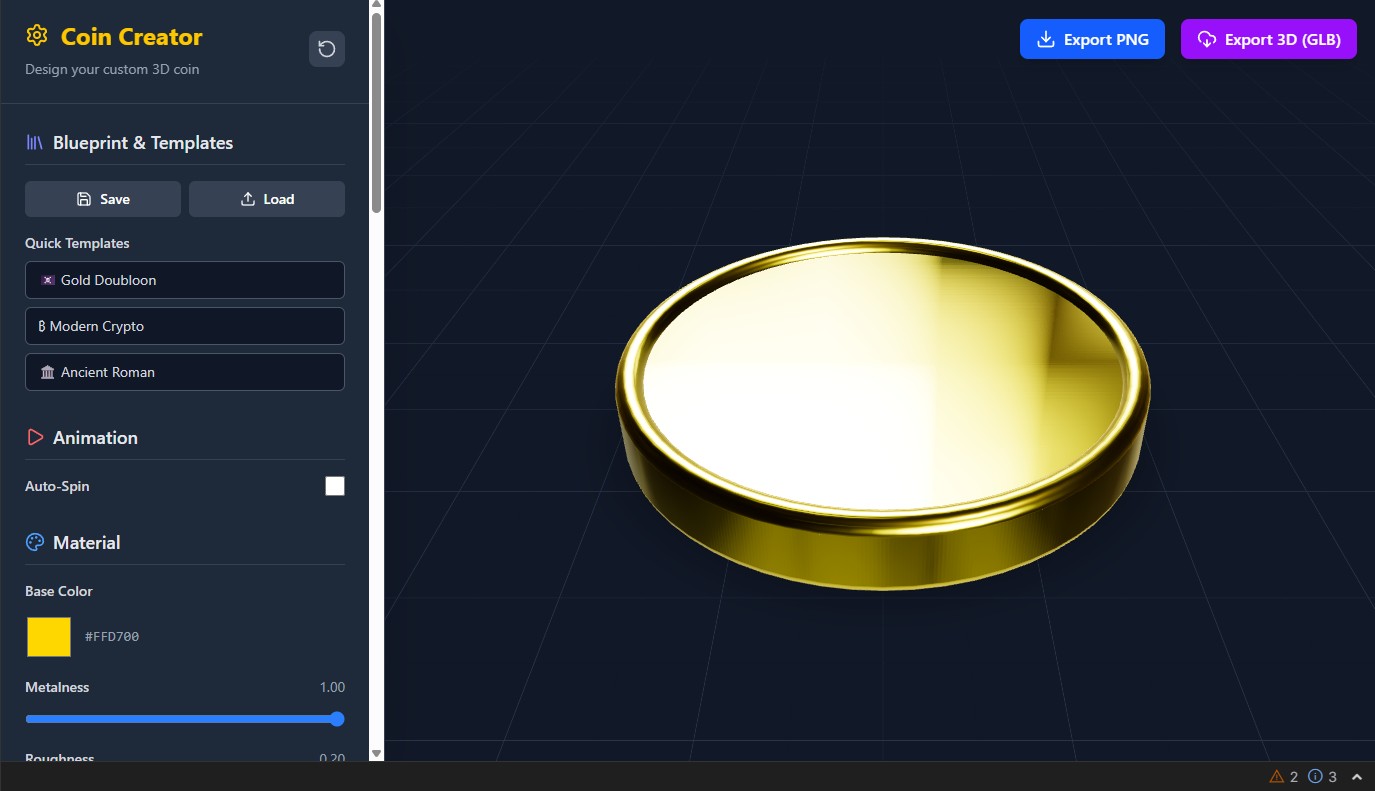The width and height of the screenshot is (1375, 791).
Task: Apply the Ancient Roman template
Action: (185, 372)
